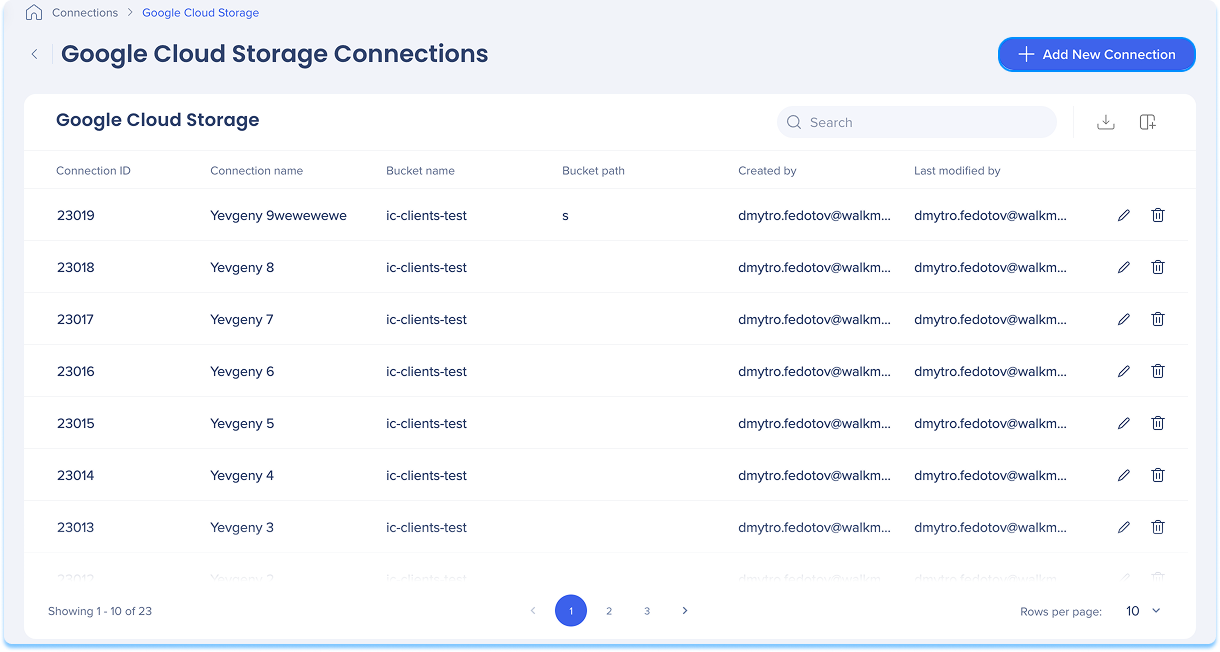Delete the Yevgeny 7 connection
Image resolution: width=1220 pixels, height=652 pixels.
pyautogui.click(x=1158, y=319)
